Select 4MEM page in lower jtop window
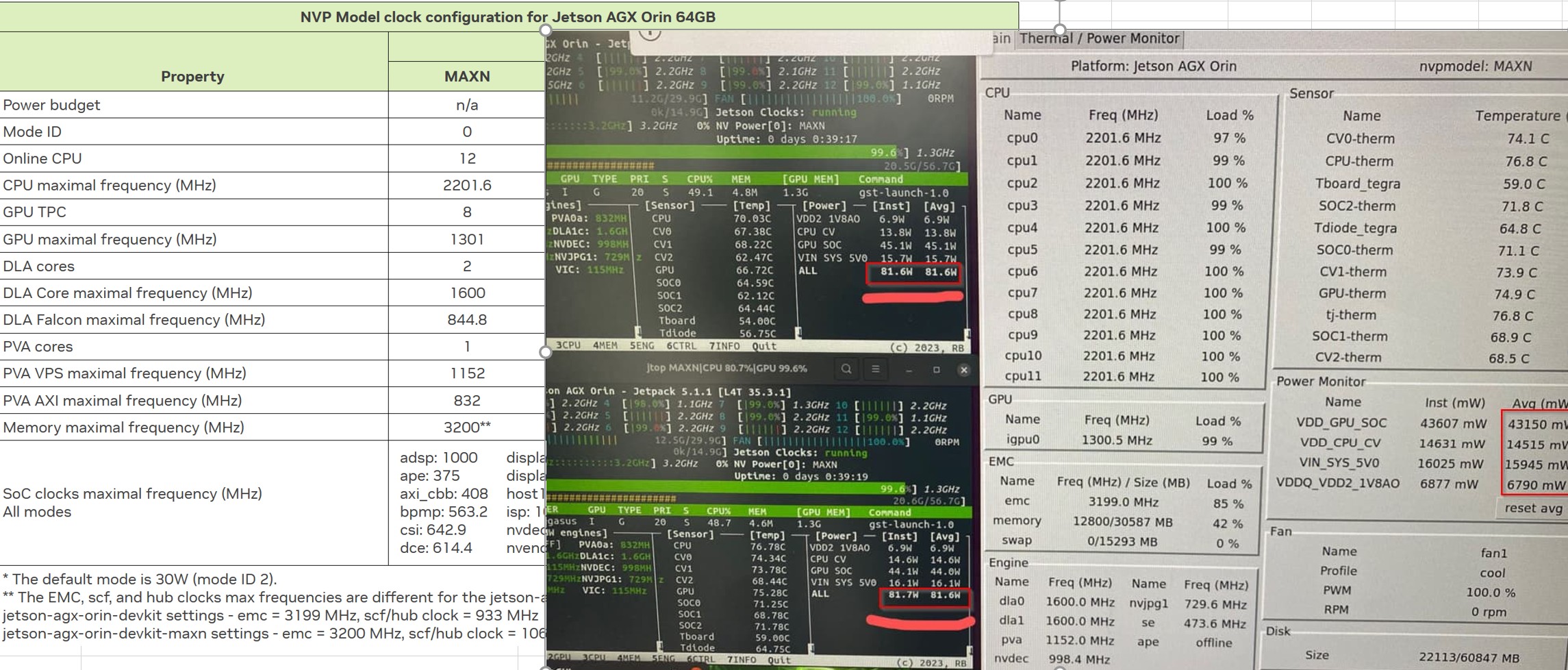The image size is (1568, 670). point(629,658)
